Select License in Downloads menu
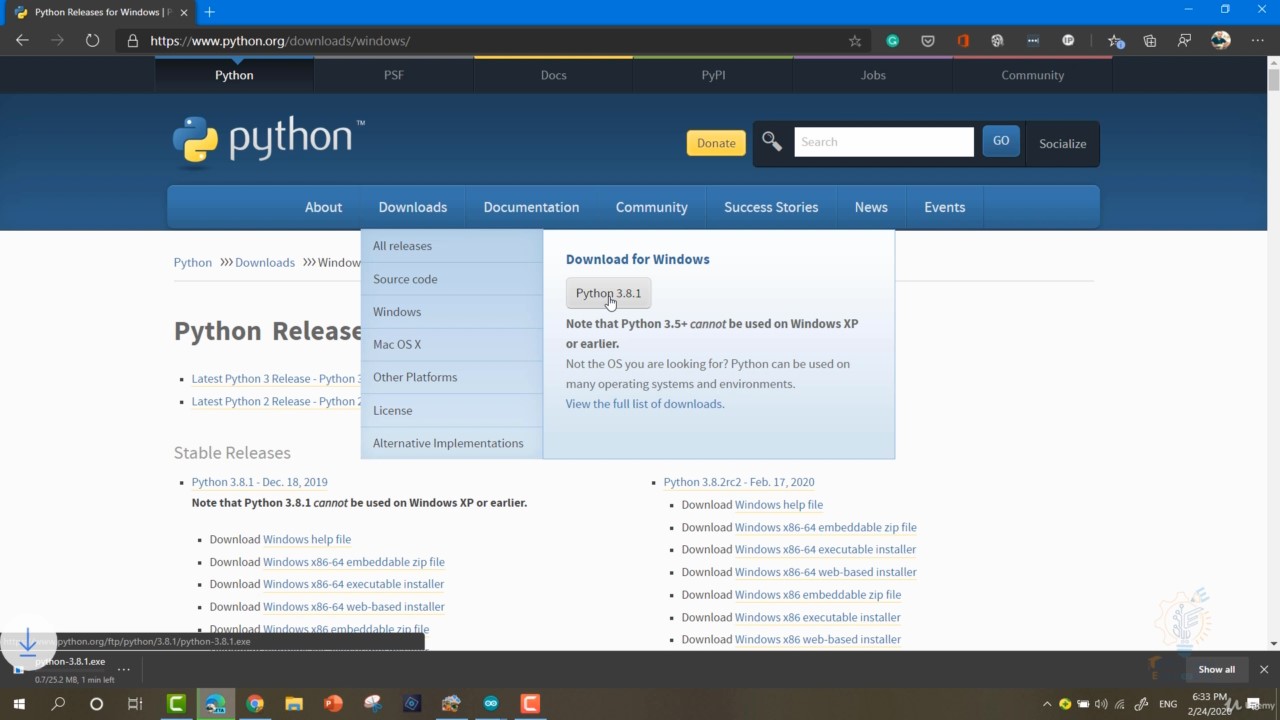The image size is (1280, 720). pos(452,410)
